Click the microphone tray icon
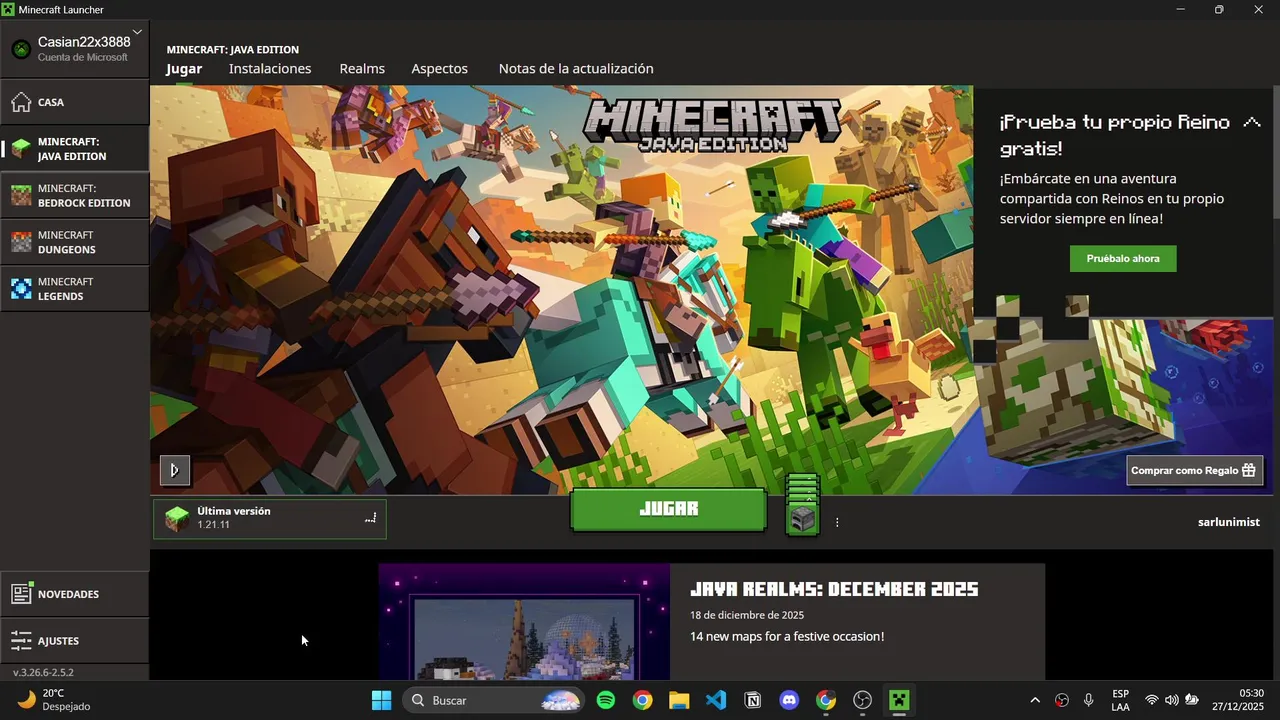Image resolution: width=1280 pixels, height=720 pixels. [x=1088, y=700]
